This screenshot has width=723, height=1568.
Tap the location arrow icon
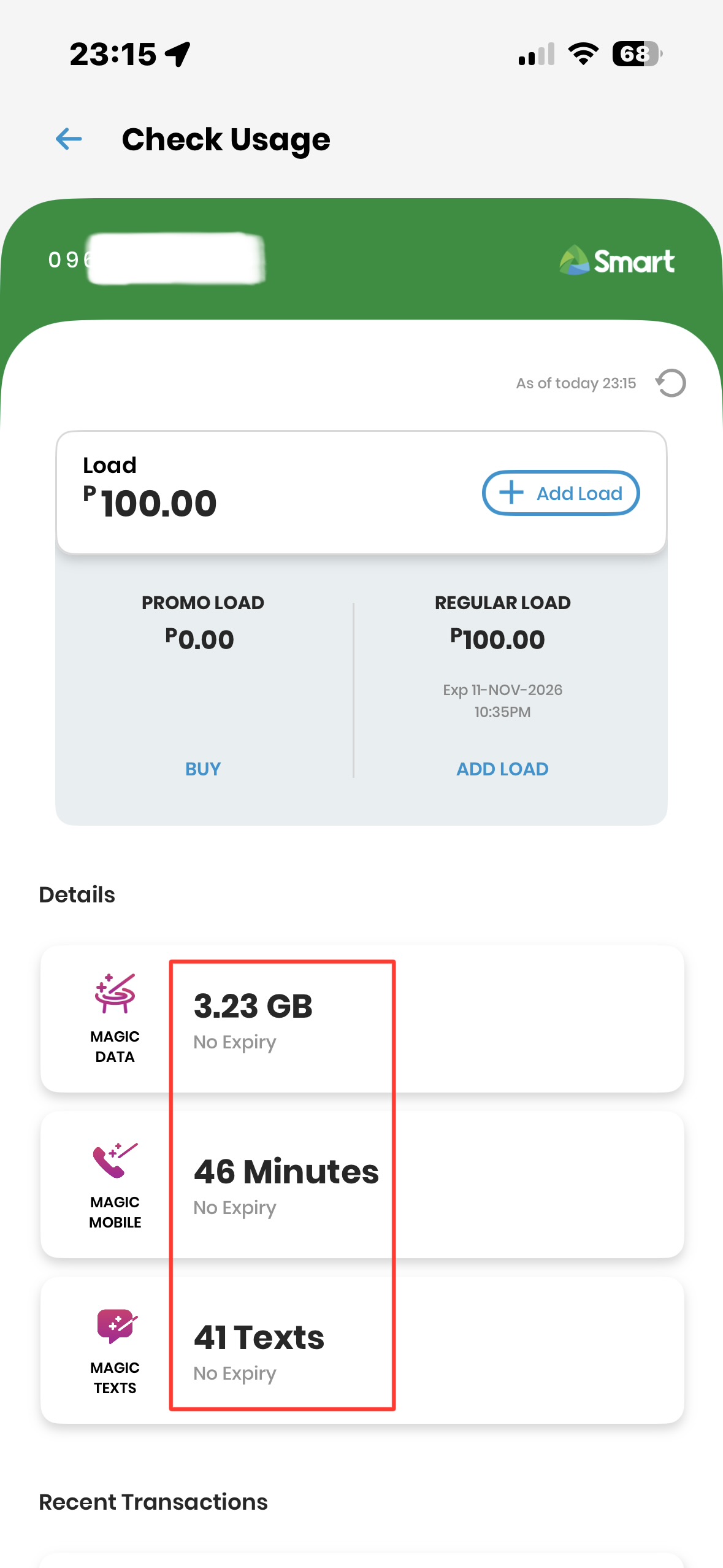178,54
